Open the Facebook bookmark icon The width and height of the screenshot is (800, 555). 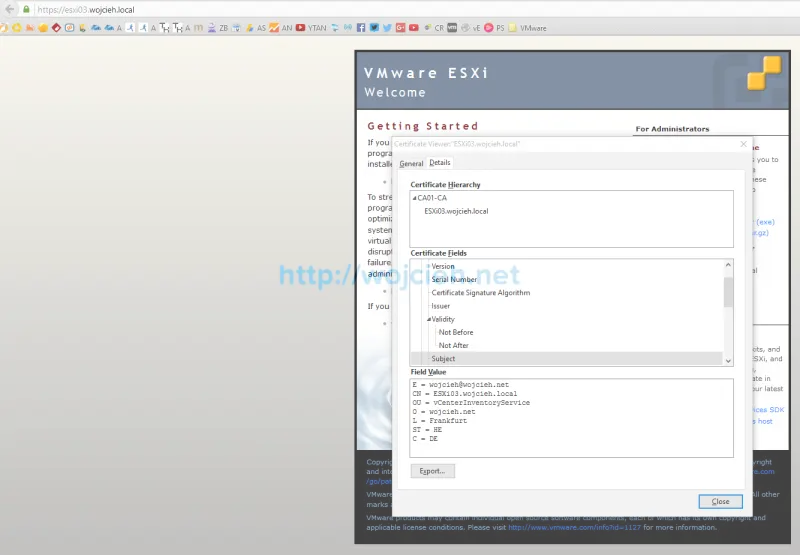tap(361, 28)
